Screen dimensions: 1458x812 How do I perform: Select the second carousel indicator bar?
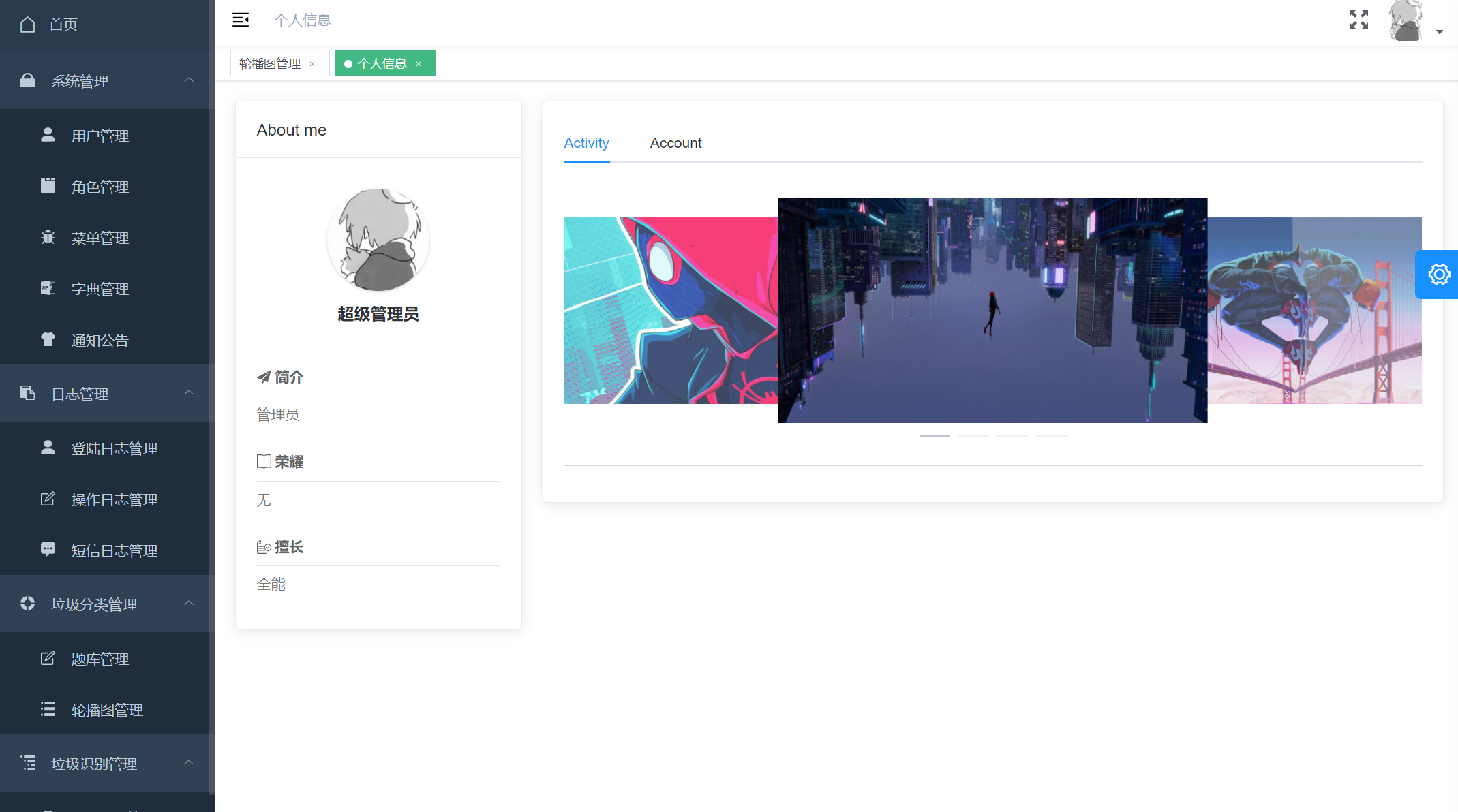click(973, 436)
